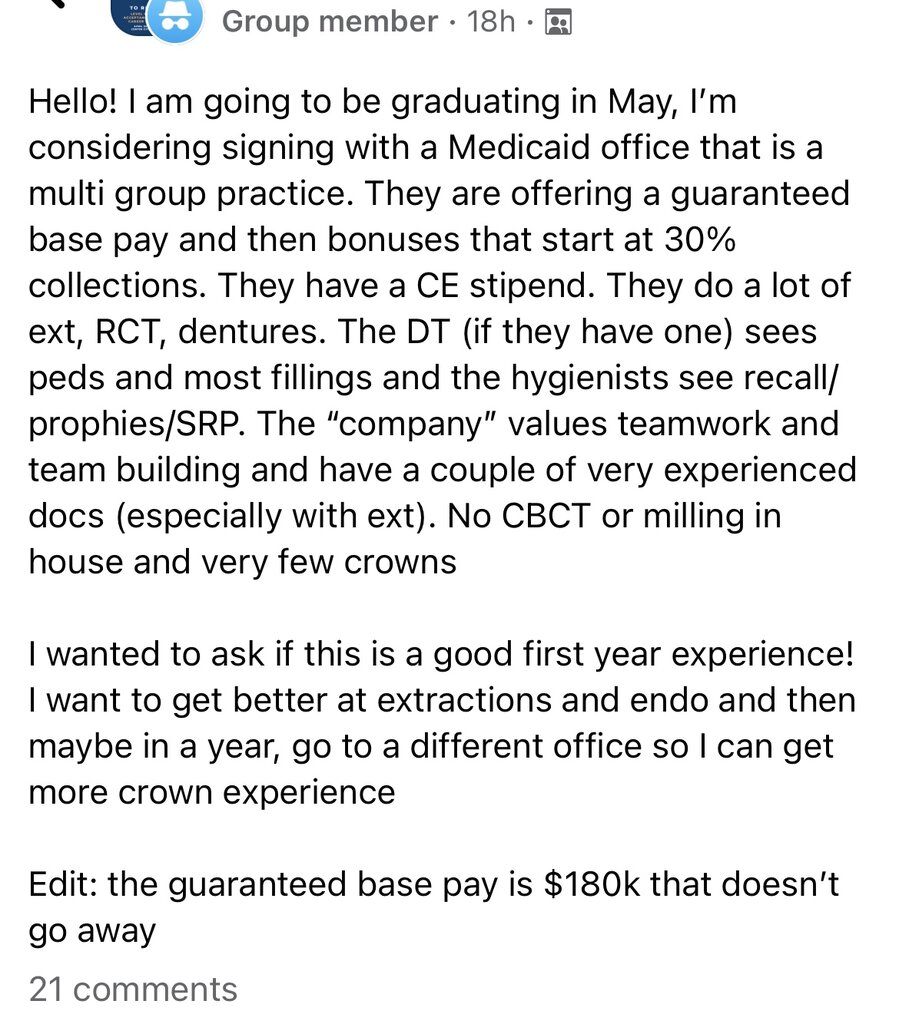Tap the paragraph about good first year experience
This screenshot has height=1024, width=899.
click(x=442, y=723)
